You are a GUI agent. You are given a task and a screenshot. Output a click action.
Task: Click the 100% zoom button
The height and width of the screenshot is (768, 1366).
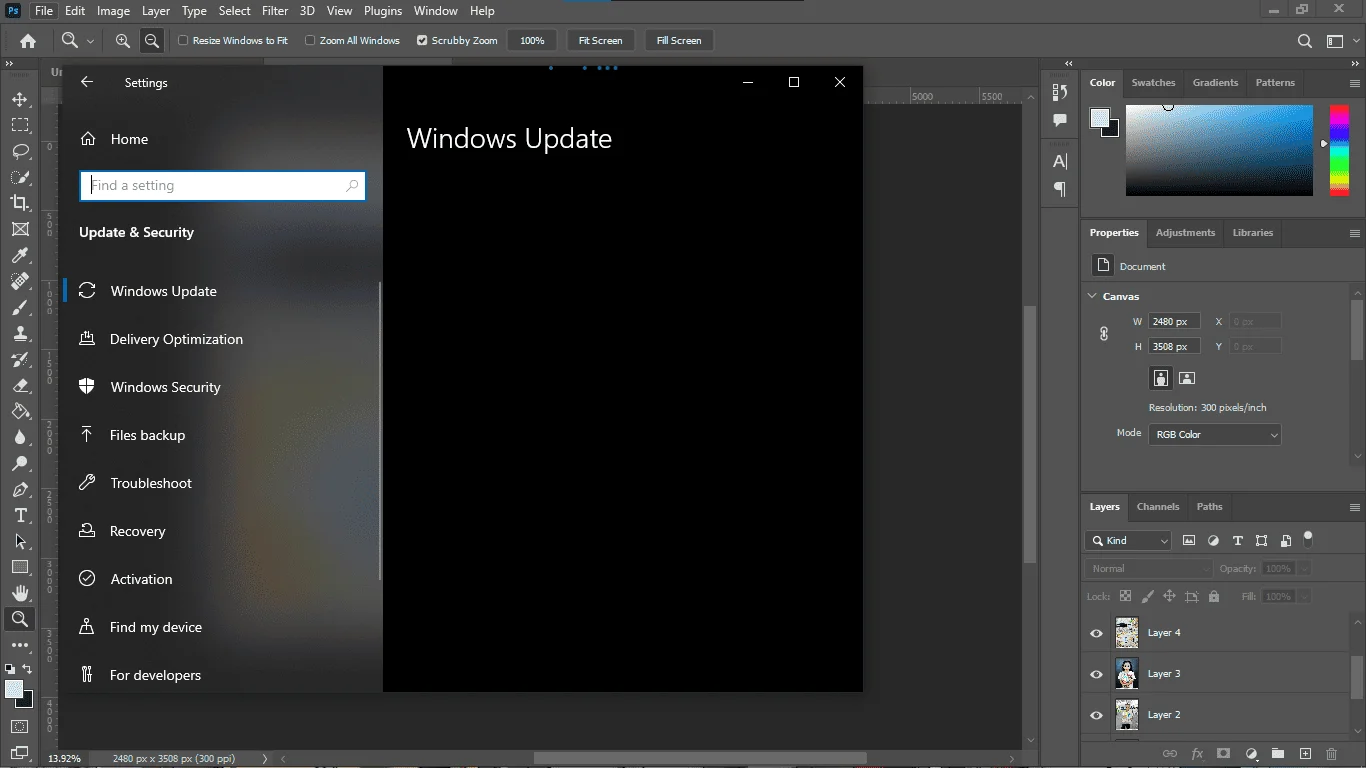[532, 41]
